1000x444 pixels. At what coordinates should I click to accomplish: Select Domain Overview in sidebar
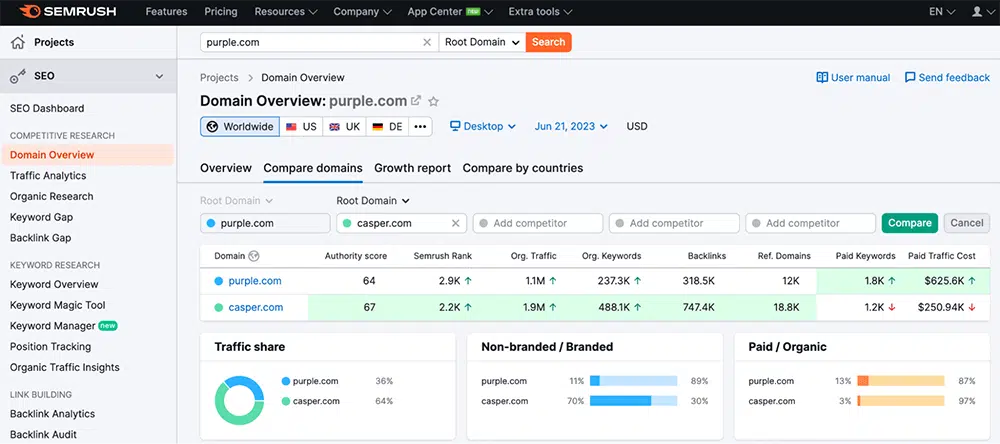(87, 155)
